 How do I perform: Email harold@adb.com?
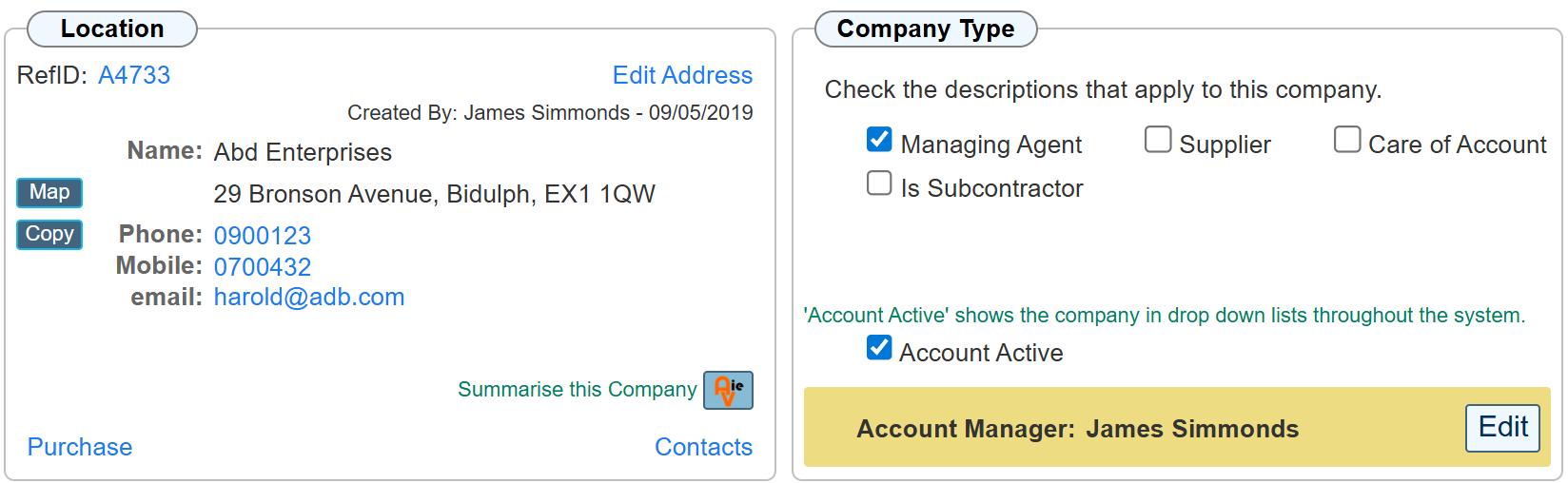click(309, 298)
